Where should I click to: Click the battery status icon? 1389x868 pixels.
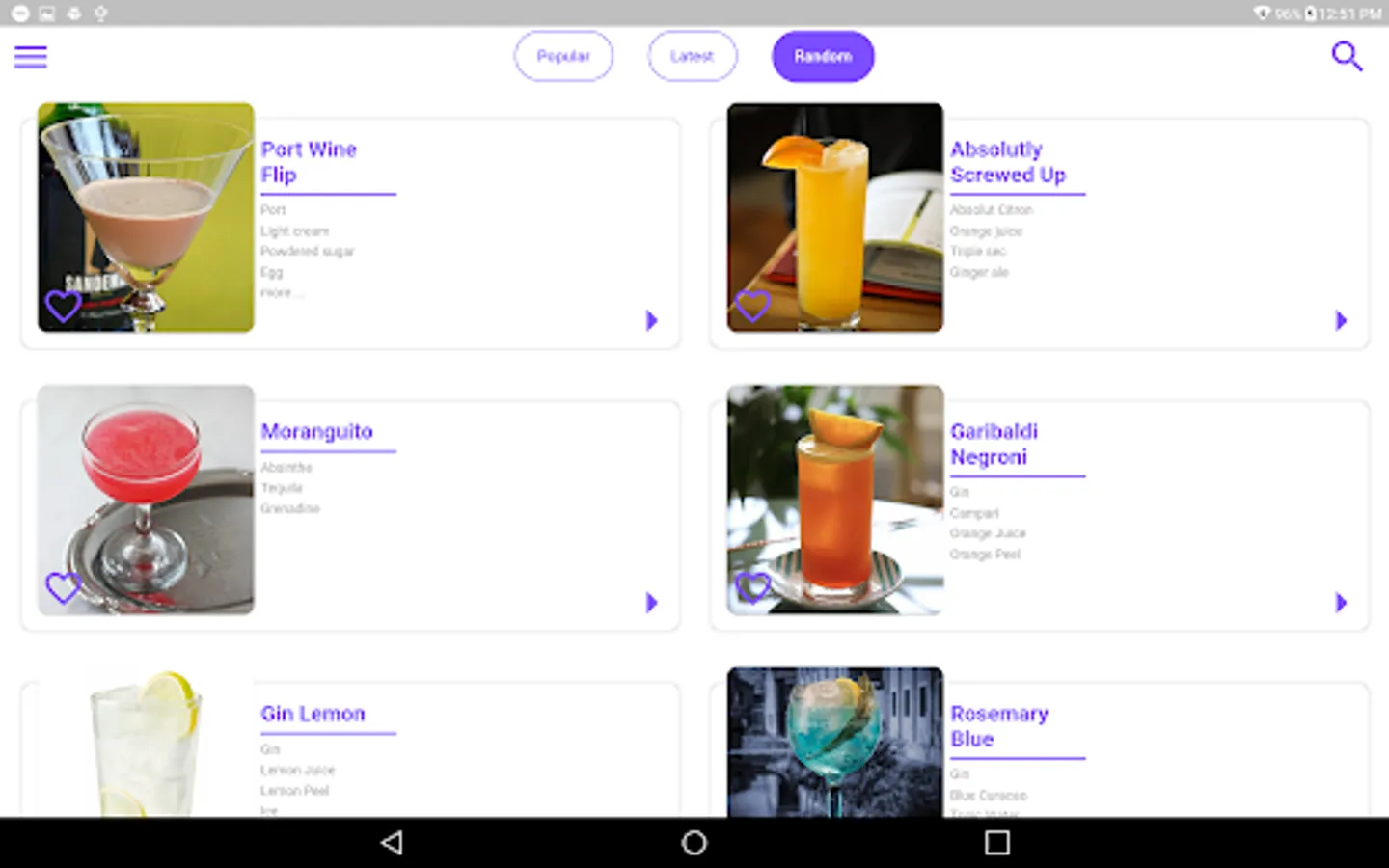pos(1311,14)
